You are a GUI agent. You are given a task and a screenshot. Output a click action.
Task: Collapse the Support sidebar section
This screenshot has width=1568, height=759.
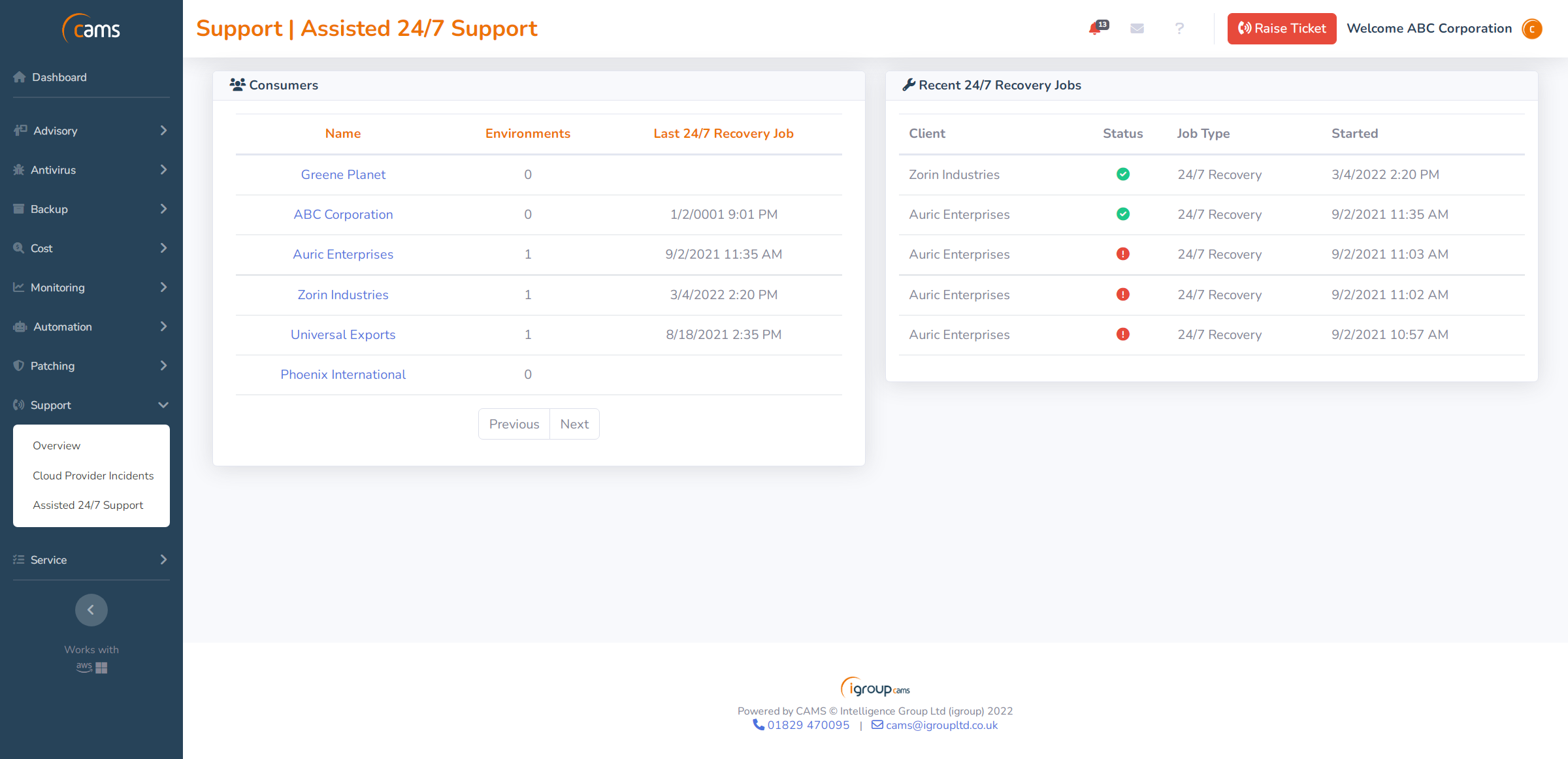click(50, 405)
